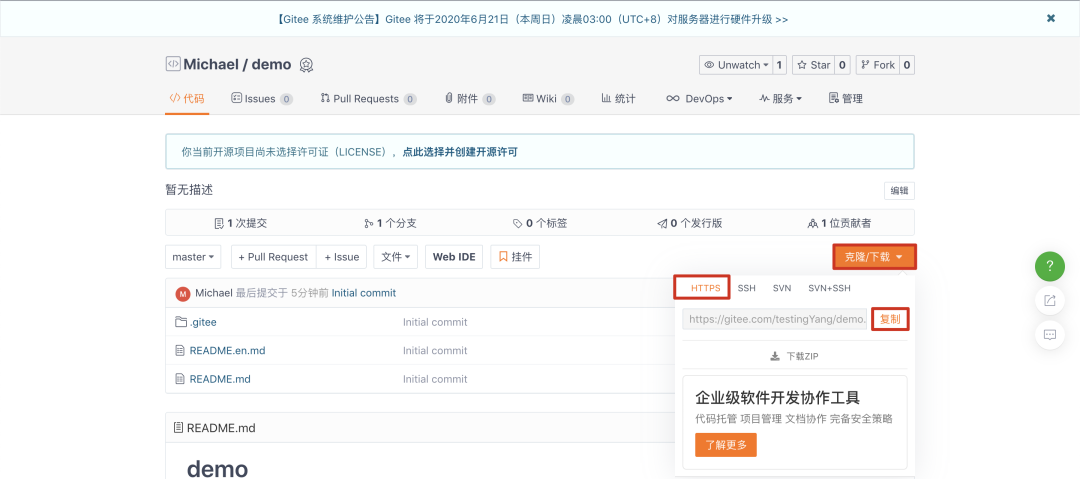View the 0 个发行版 releases

[x=689, y=223]
